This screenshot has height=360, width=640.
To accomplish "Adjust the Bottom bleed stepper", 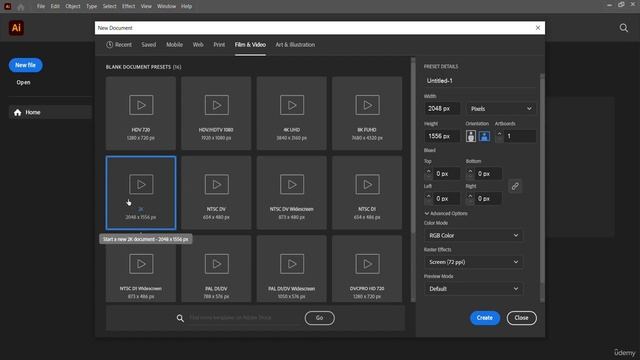I will click(470, 173).
